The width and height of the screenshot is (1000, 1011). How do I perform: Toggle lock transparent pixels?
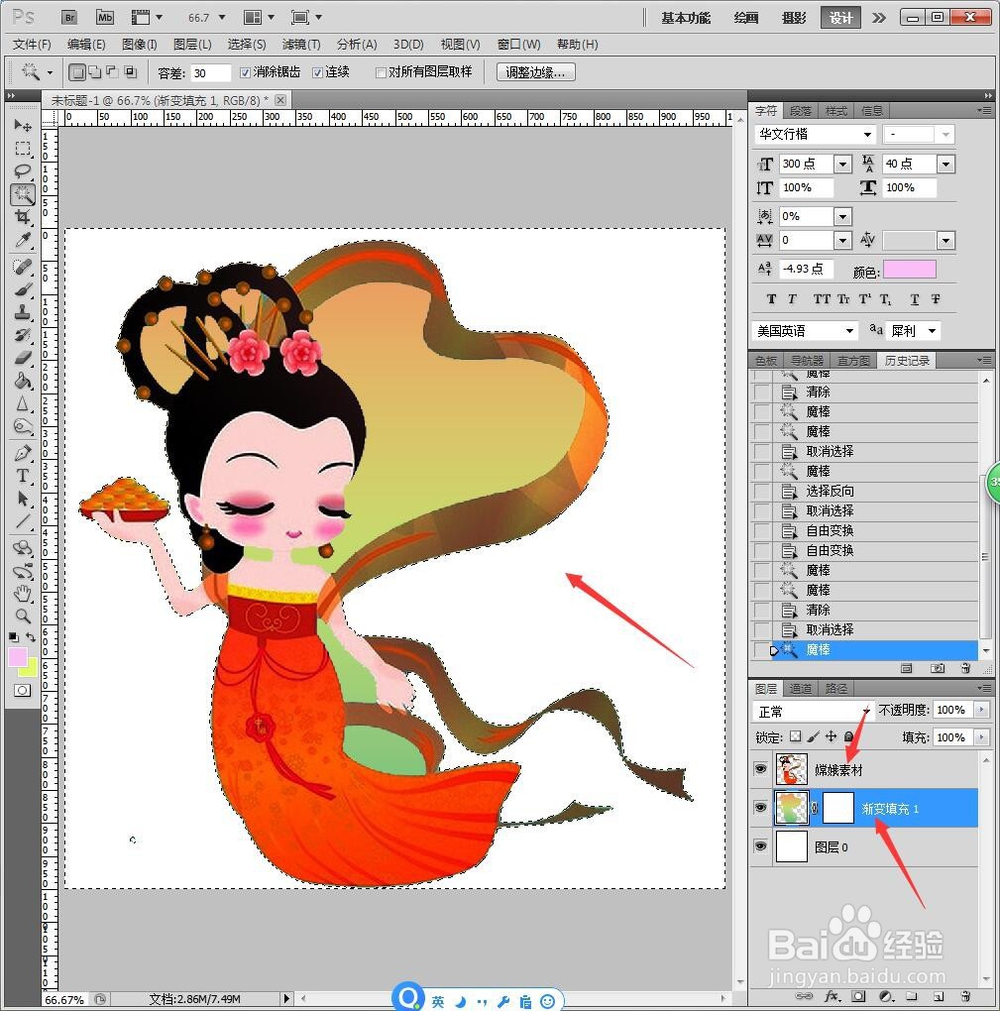pyautogui.click(x=796, y=736)
